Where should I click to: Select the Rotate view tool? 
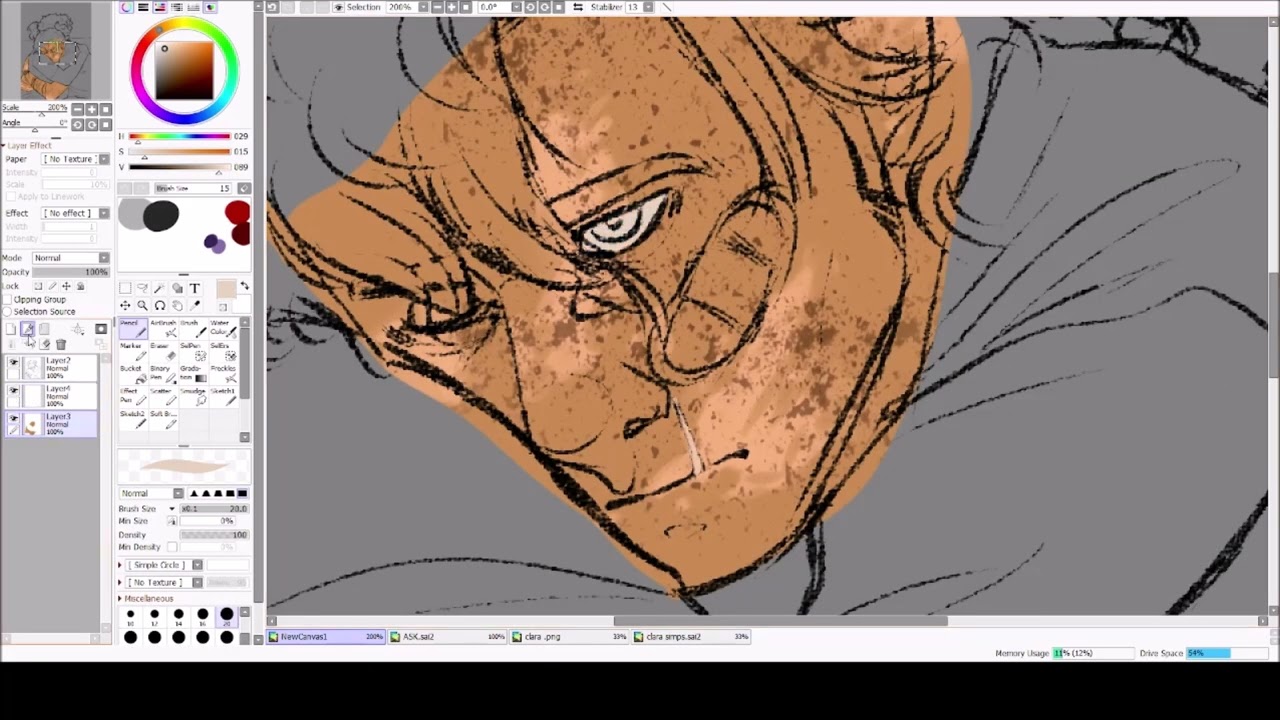(x=160, y=306)
